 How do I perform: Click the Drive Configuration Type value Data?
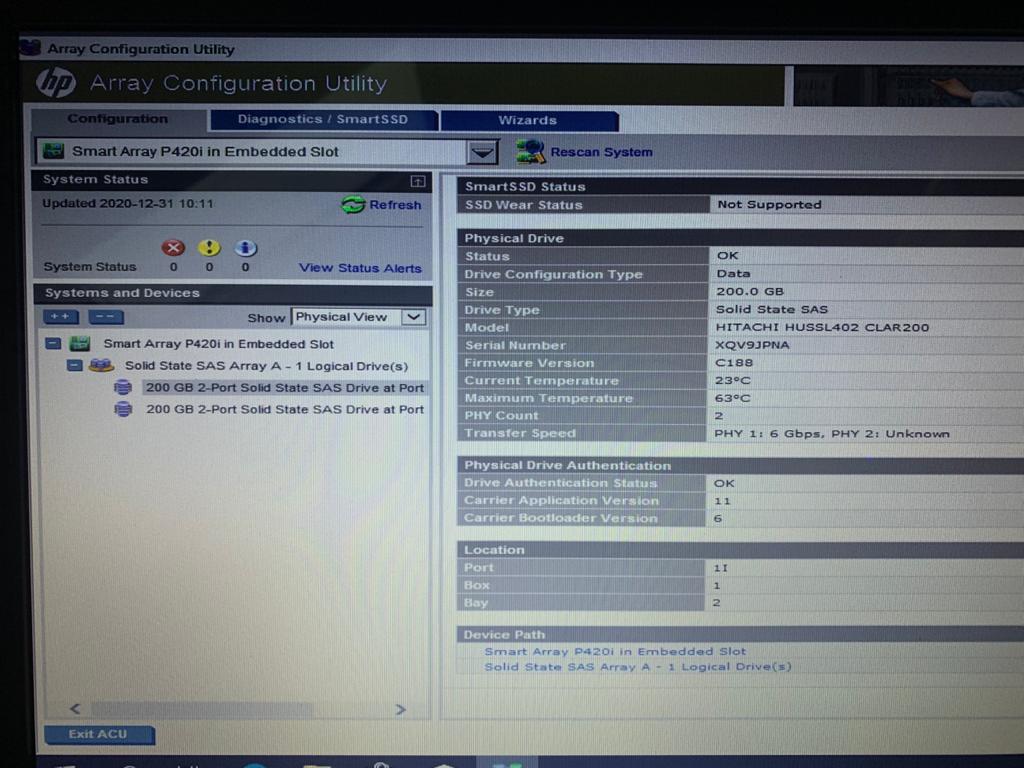733,274
